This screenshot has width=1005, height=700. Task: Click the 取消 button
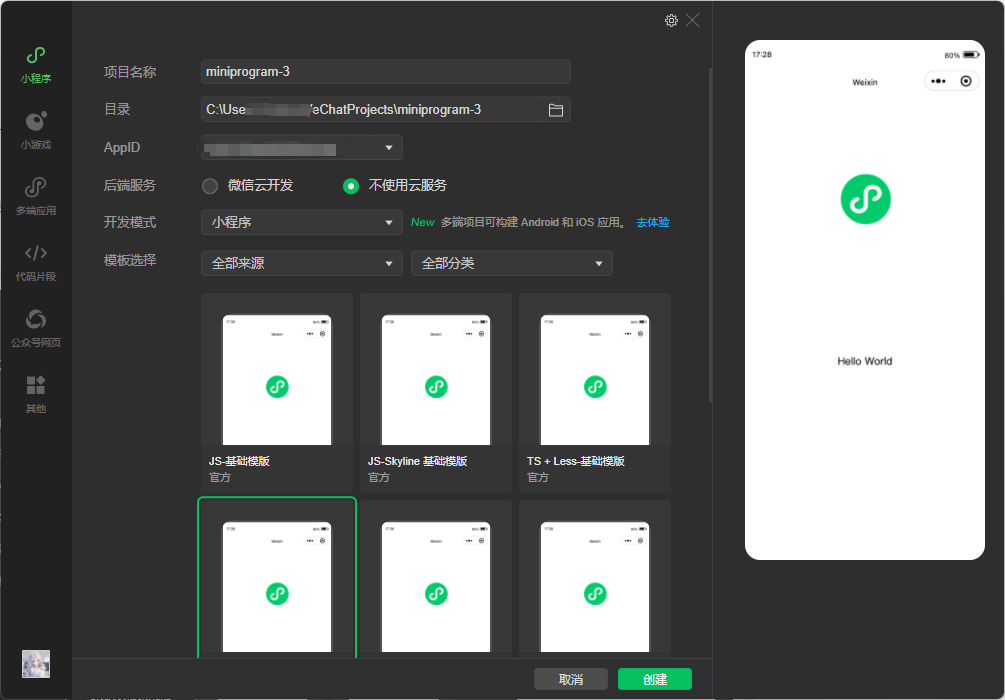point(571,679)
